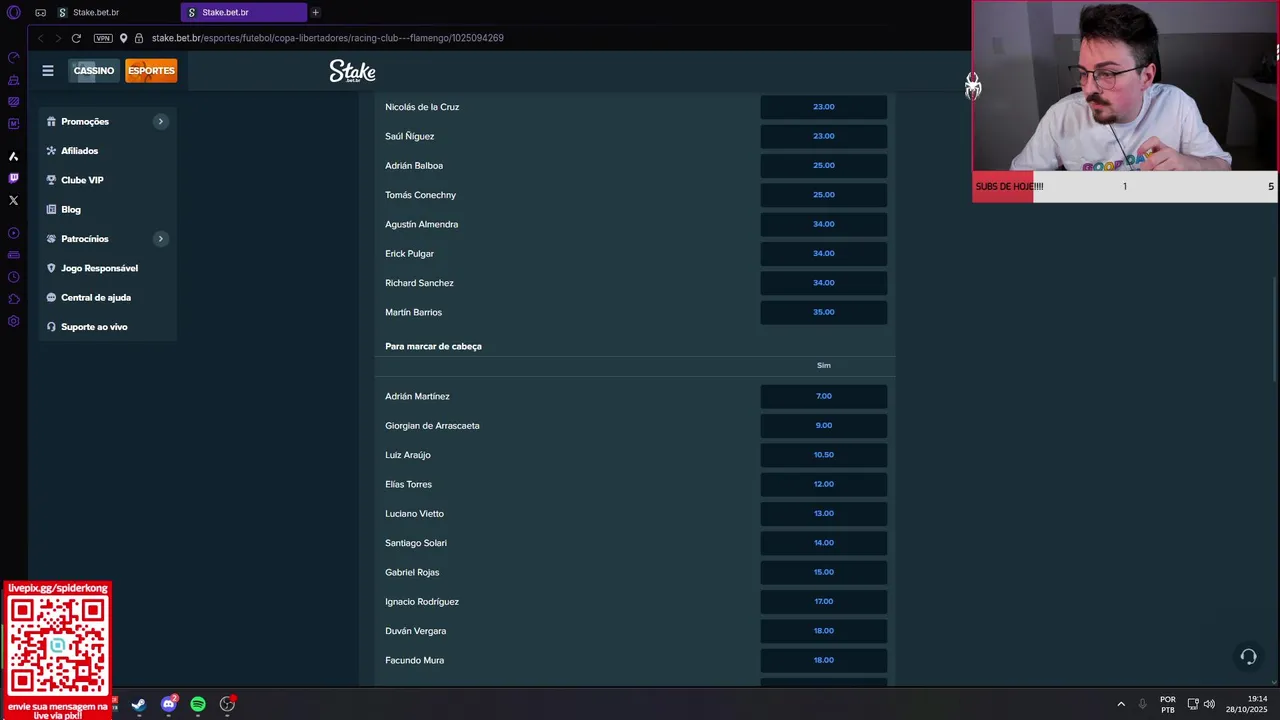Expand the Promoções submenu arrow
The height and width of the screenshot is (720, 1280).
coord(160,121)
